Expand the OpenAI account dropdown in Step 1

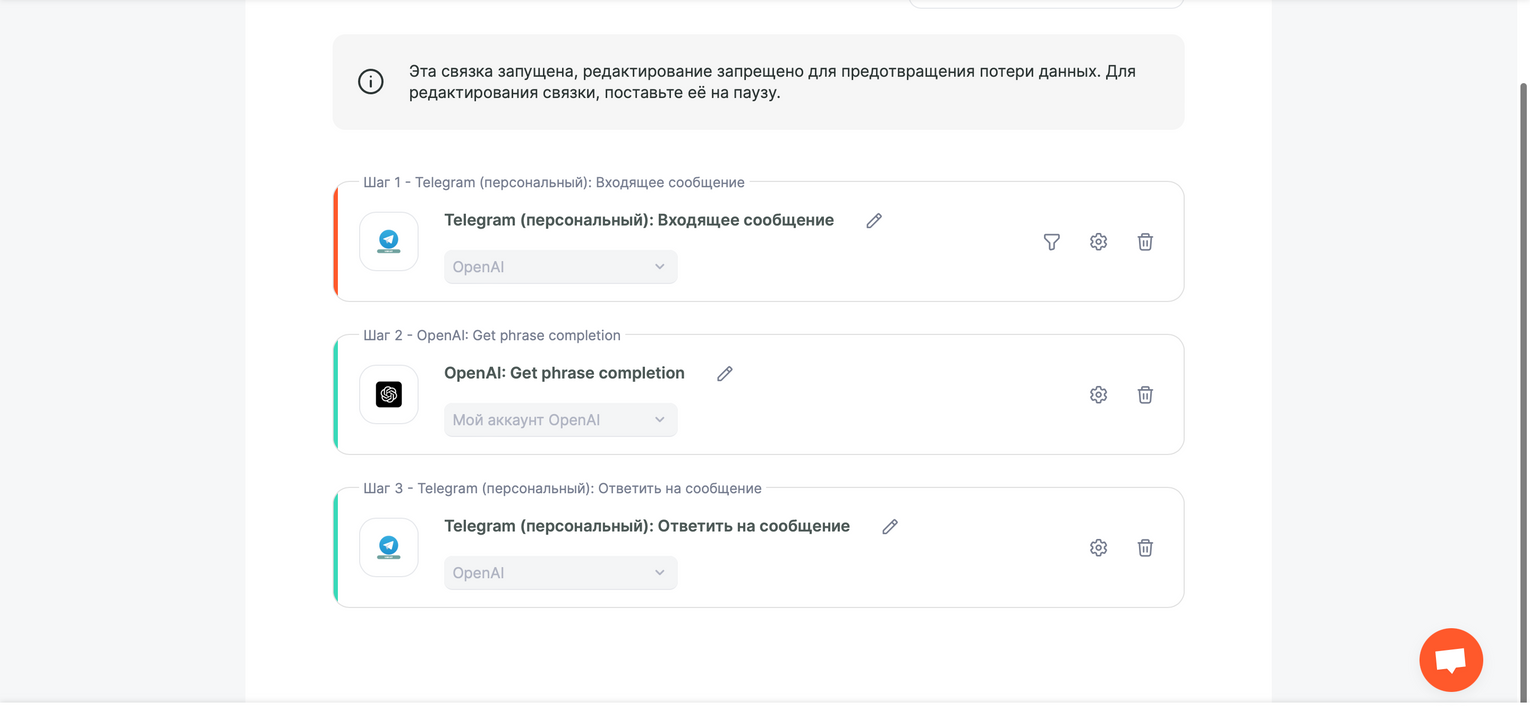click(x=560, y=267)
